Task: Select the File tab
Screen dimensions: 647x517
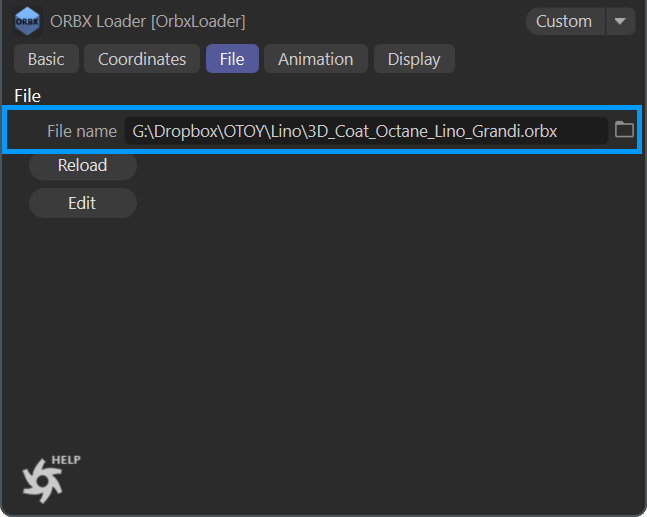Action: pos(232,59)
